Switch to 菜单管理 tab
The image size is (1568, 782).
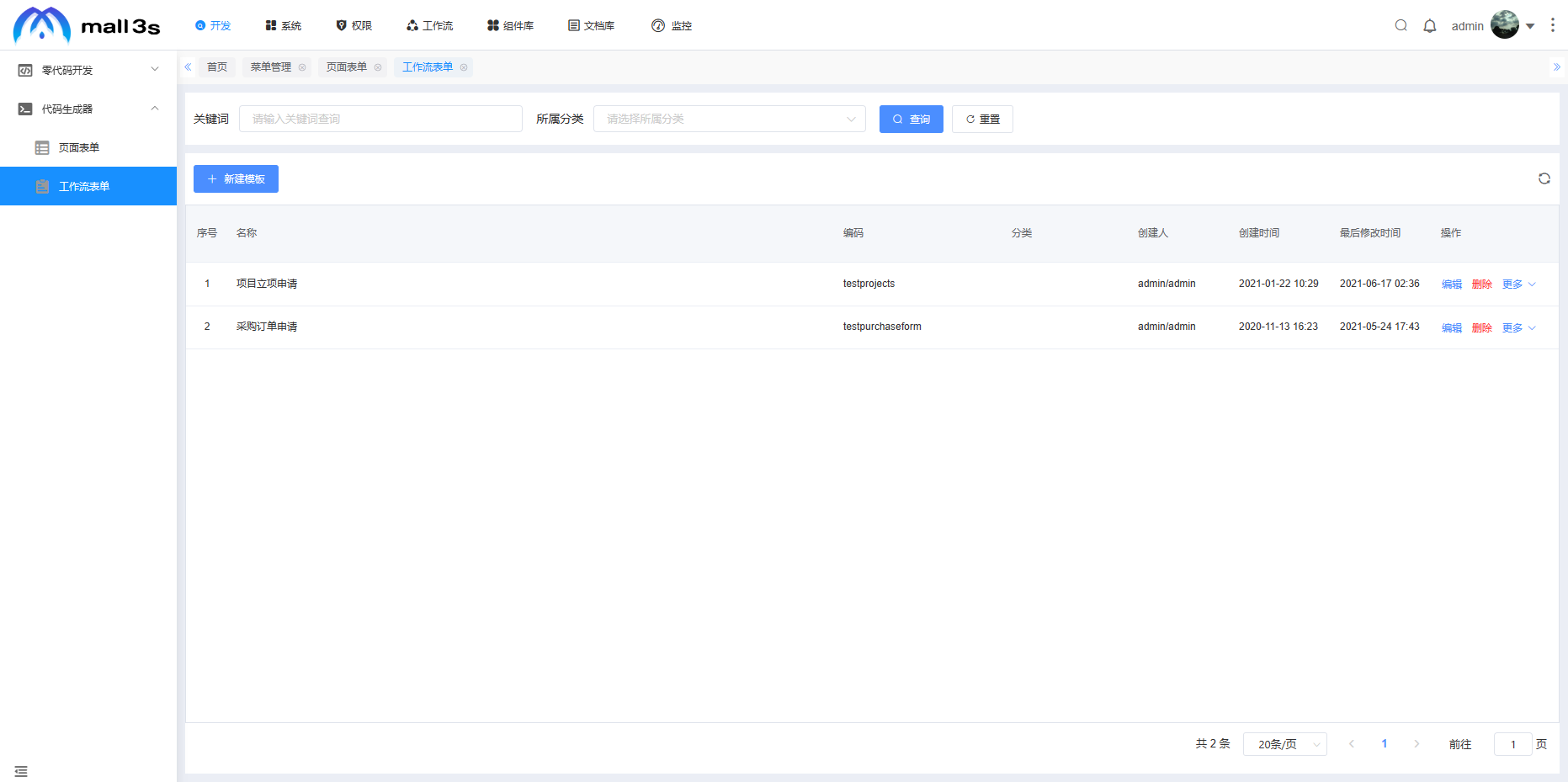tap(271, 67)
